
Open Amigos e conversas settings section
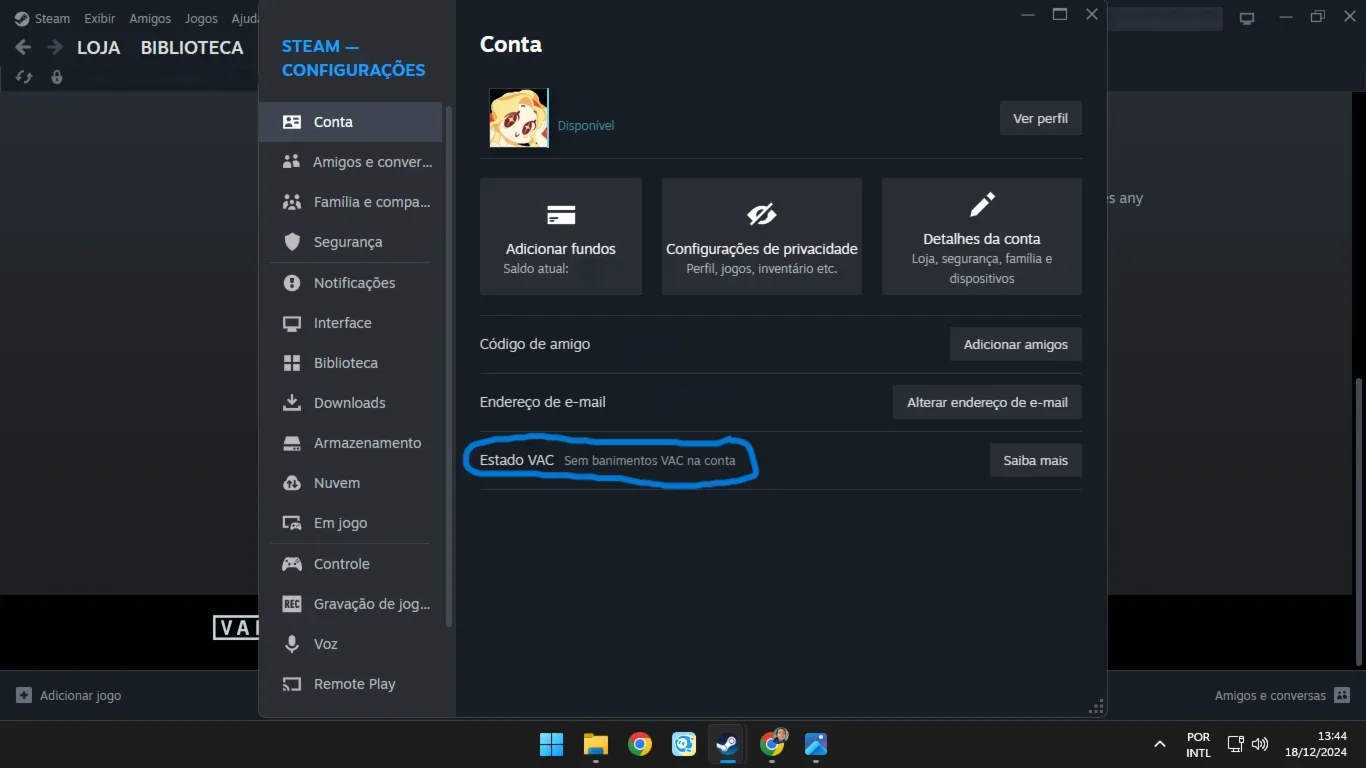[x=350, y=162]
